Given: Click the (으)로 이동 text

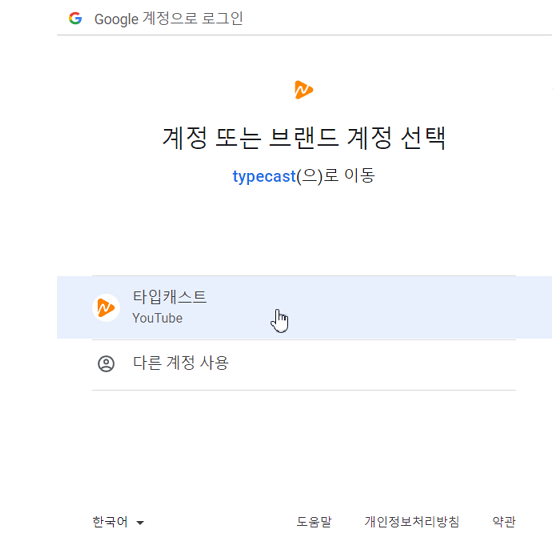Looking at the screenshot, I should [336, 176].
